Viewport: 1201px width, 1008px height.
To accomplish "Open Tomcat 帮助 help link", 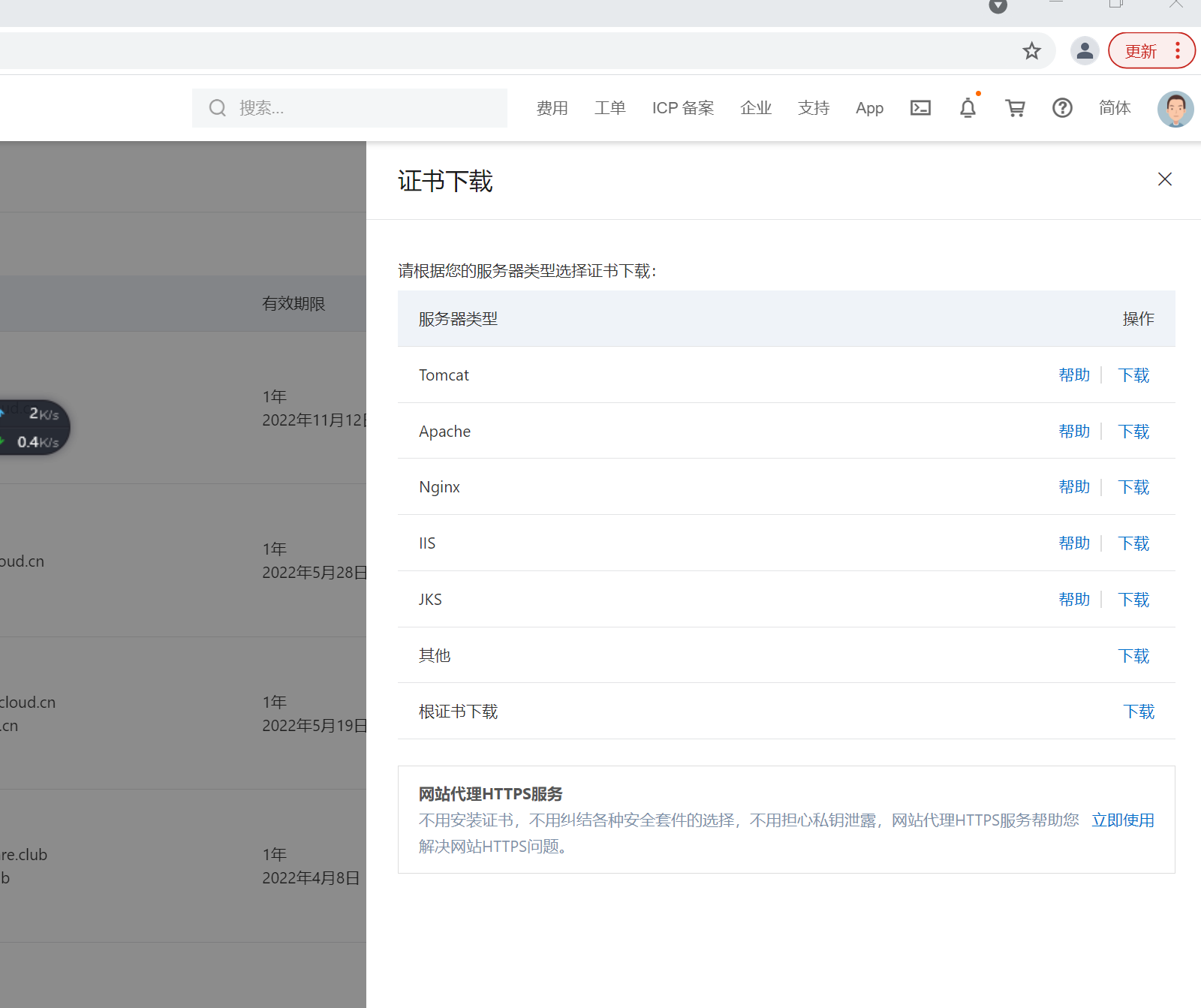I will [x=1074, y=375].
